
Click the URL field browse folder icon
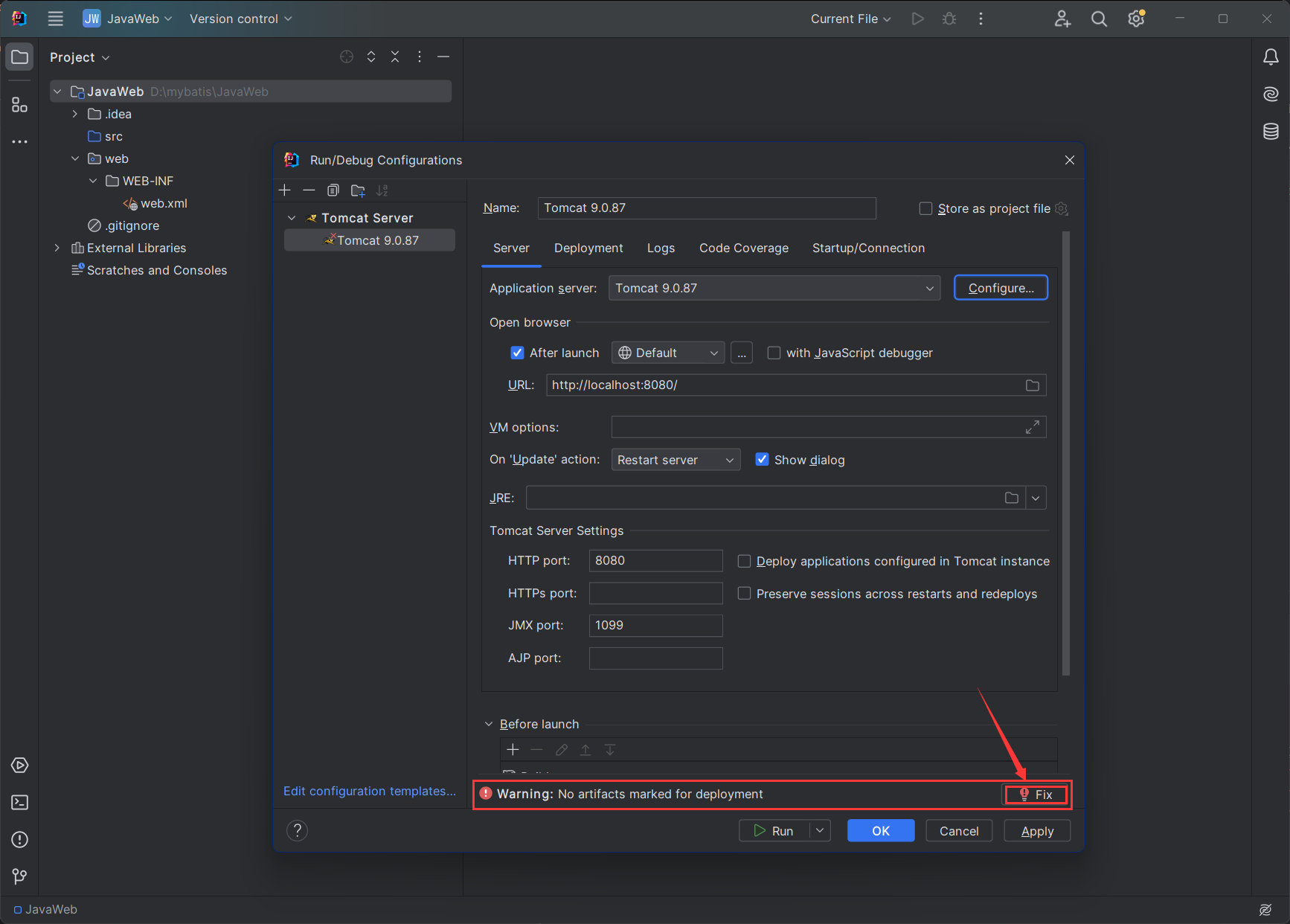(x=1032, y=385)
